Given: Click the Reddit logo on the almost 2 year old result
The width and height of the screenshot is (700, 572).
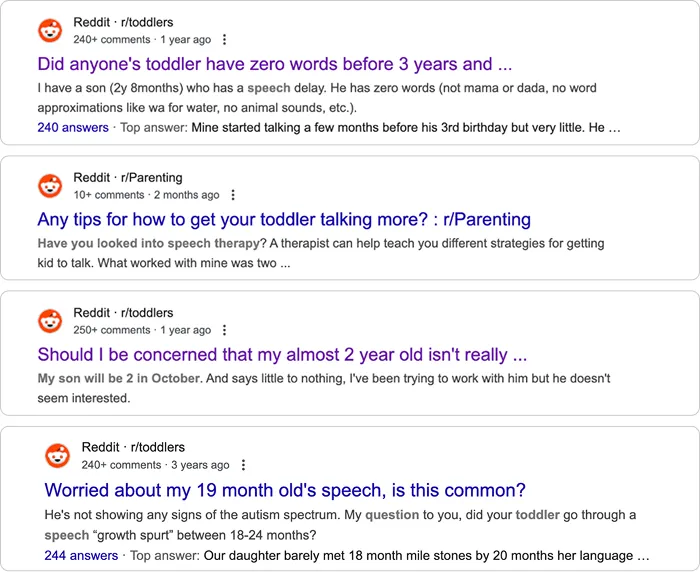Looking at the screenshot, I should [x=50, y=321].
